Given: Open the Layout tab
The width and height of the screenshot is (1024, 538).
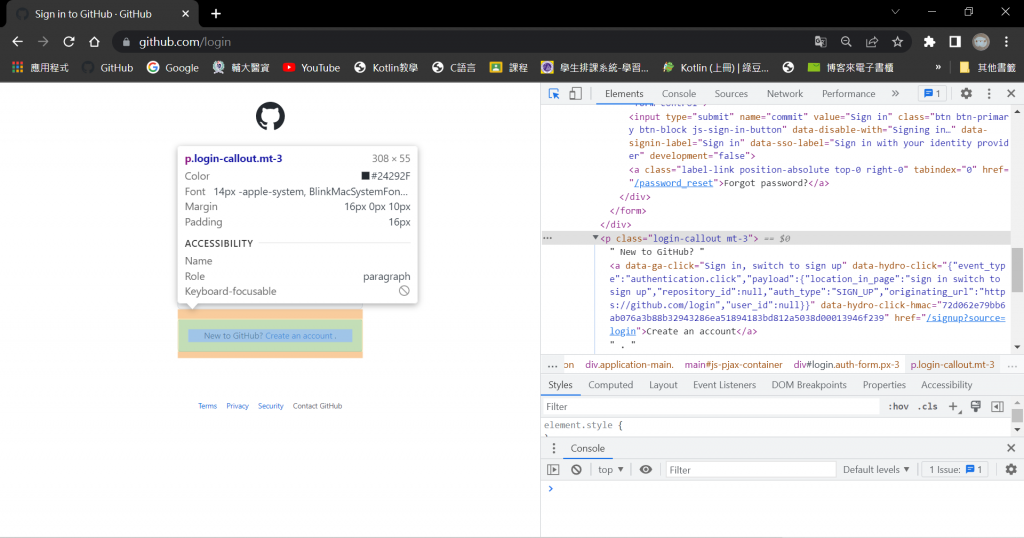Looking at the screenshot, I should (x=663, y=385).
